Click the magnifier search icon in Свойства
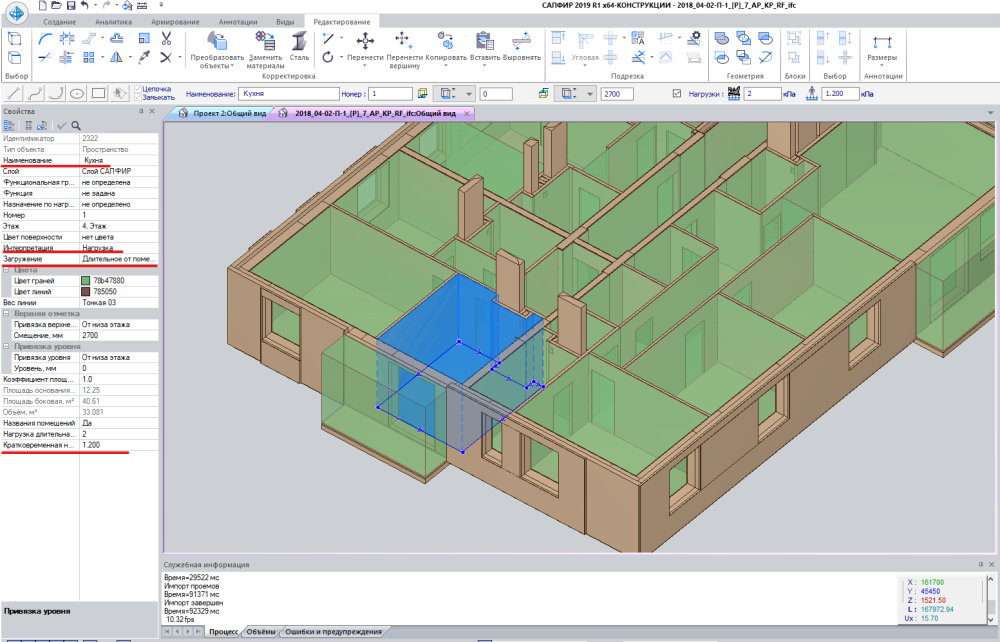The width and height of the screenshot is (1000, 642). pyautogui.click(x=76, y=126)
